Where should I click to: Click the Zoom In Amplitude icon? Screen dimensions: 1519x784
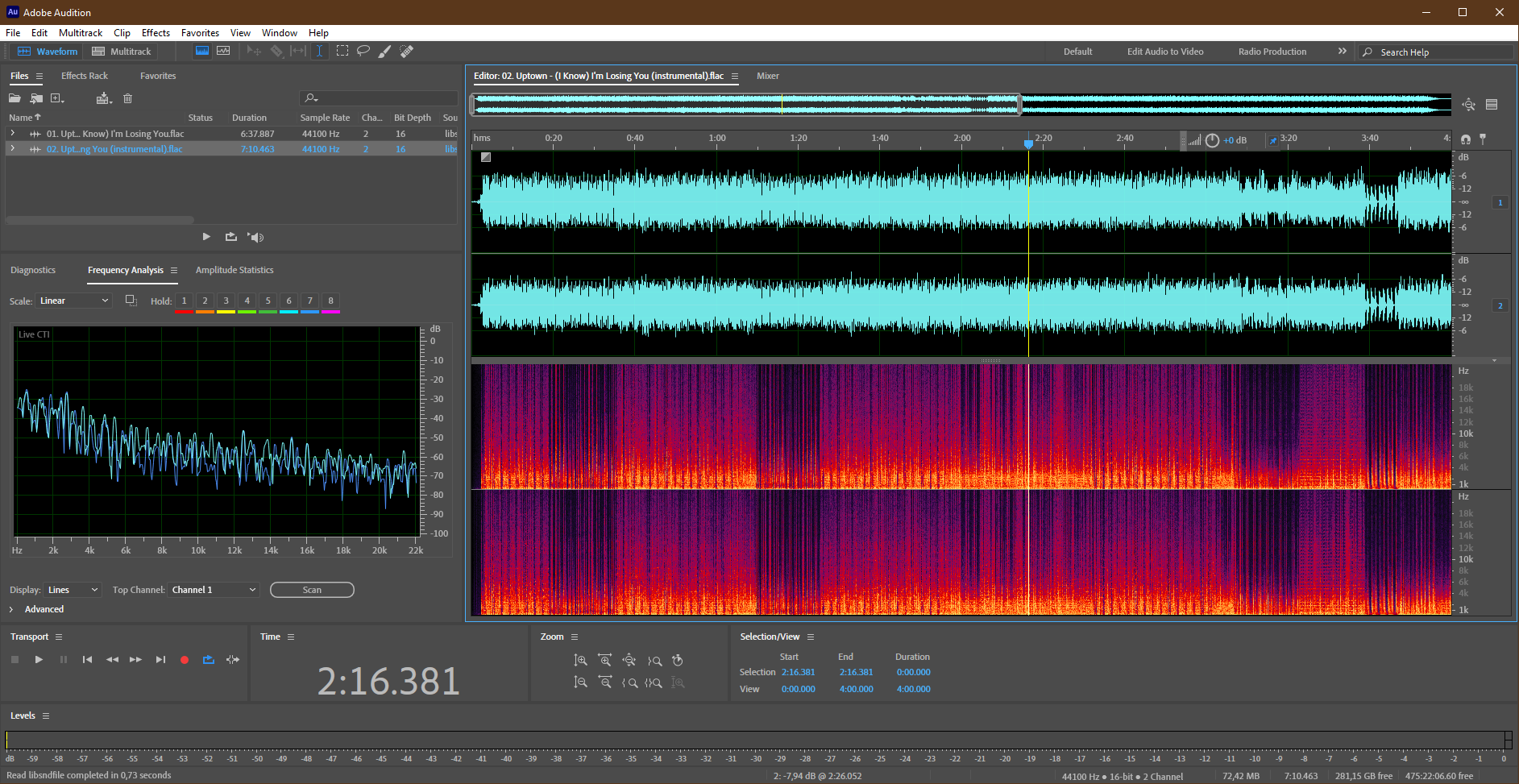(580, 660)
